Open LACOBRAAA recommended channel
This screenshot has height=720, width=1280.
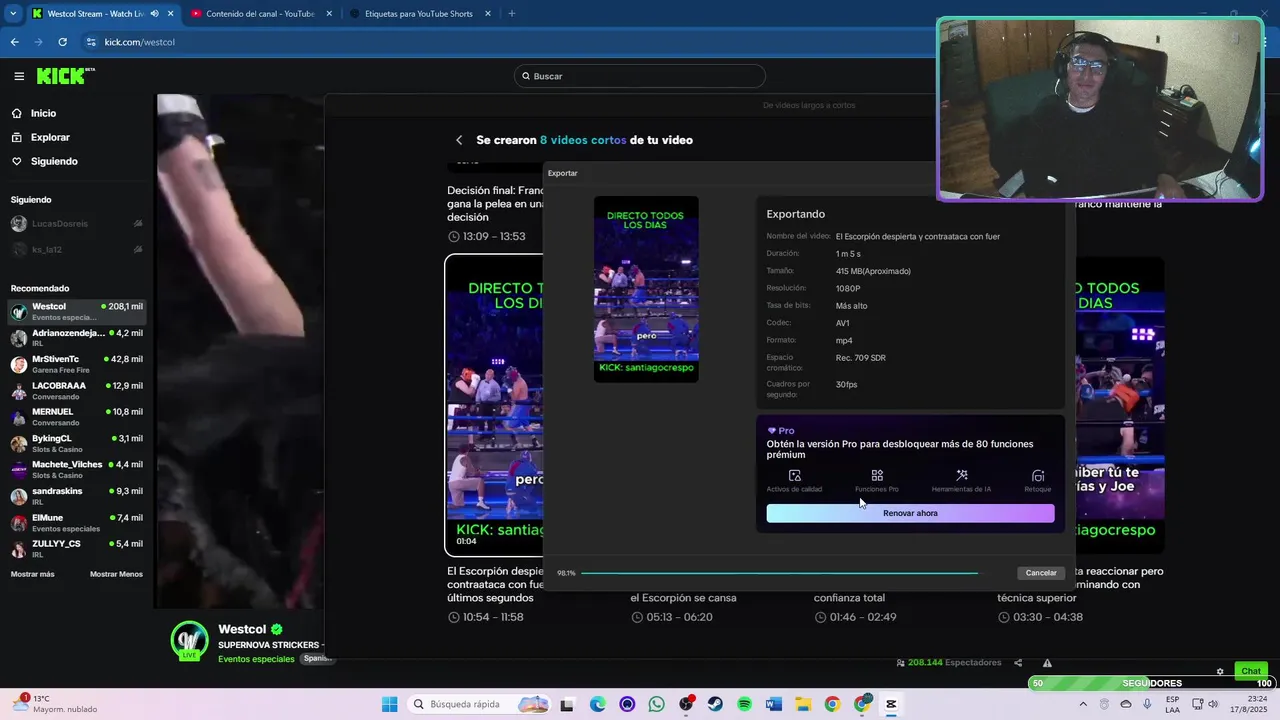click(x=77, y=390)
